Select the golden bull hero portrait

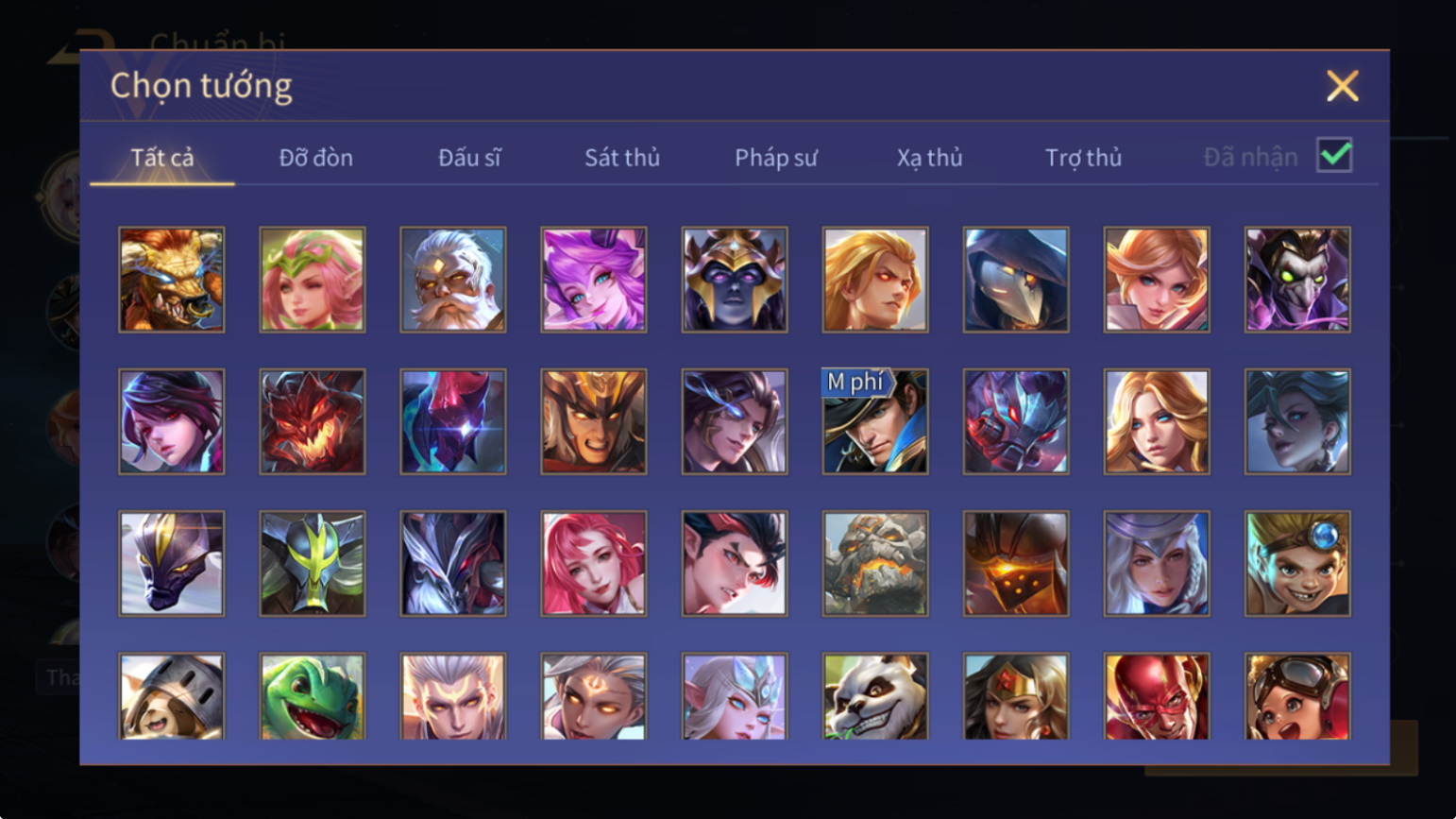point(172,280)
